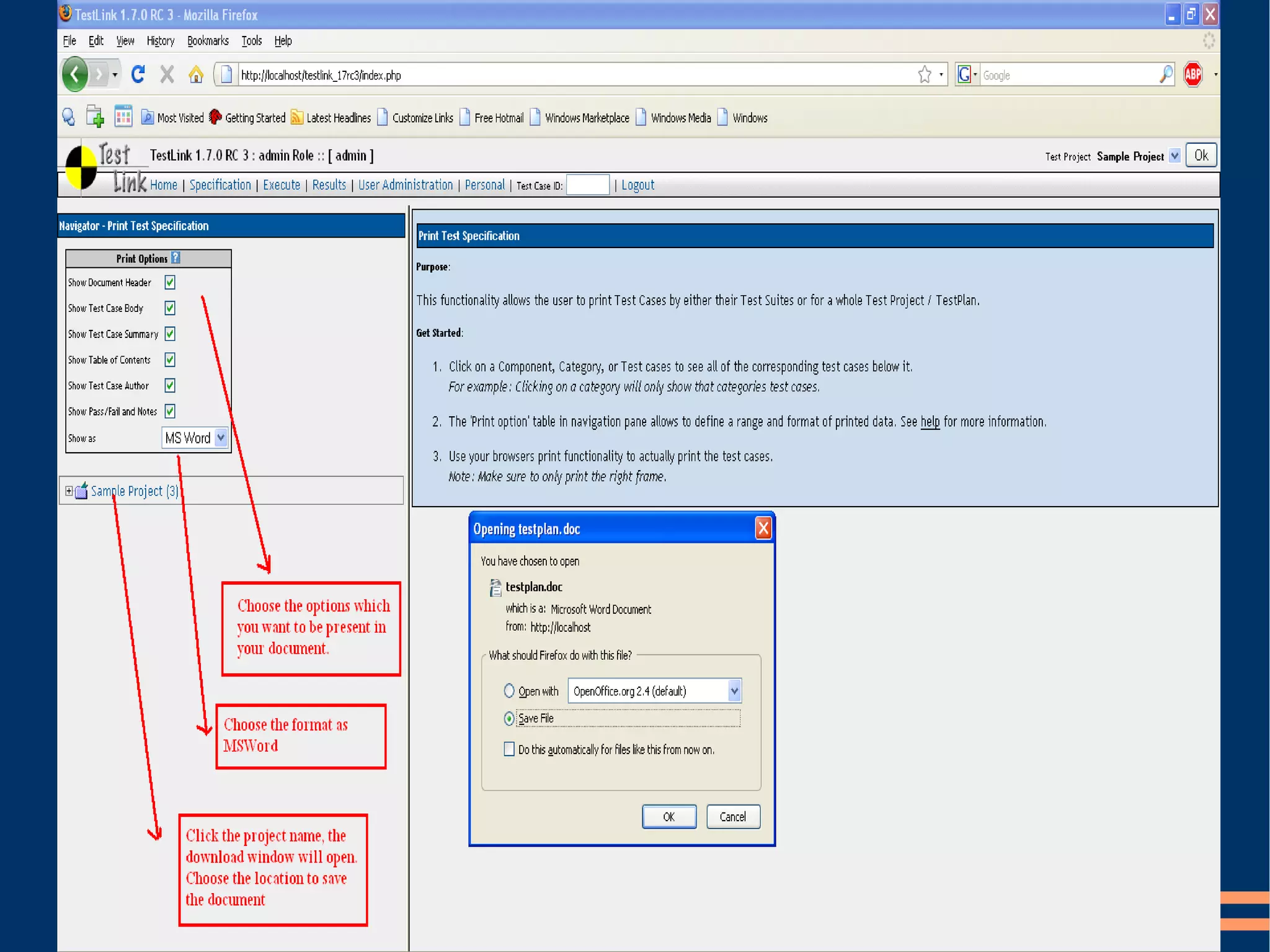This screenshot has height=952, width=1270.
Task: Open User Administration link
Action: pyautogui.click(x=406, y=185)
